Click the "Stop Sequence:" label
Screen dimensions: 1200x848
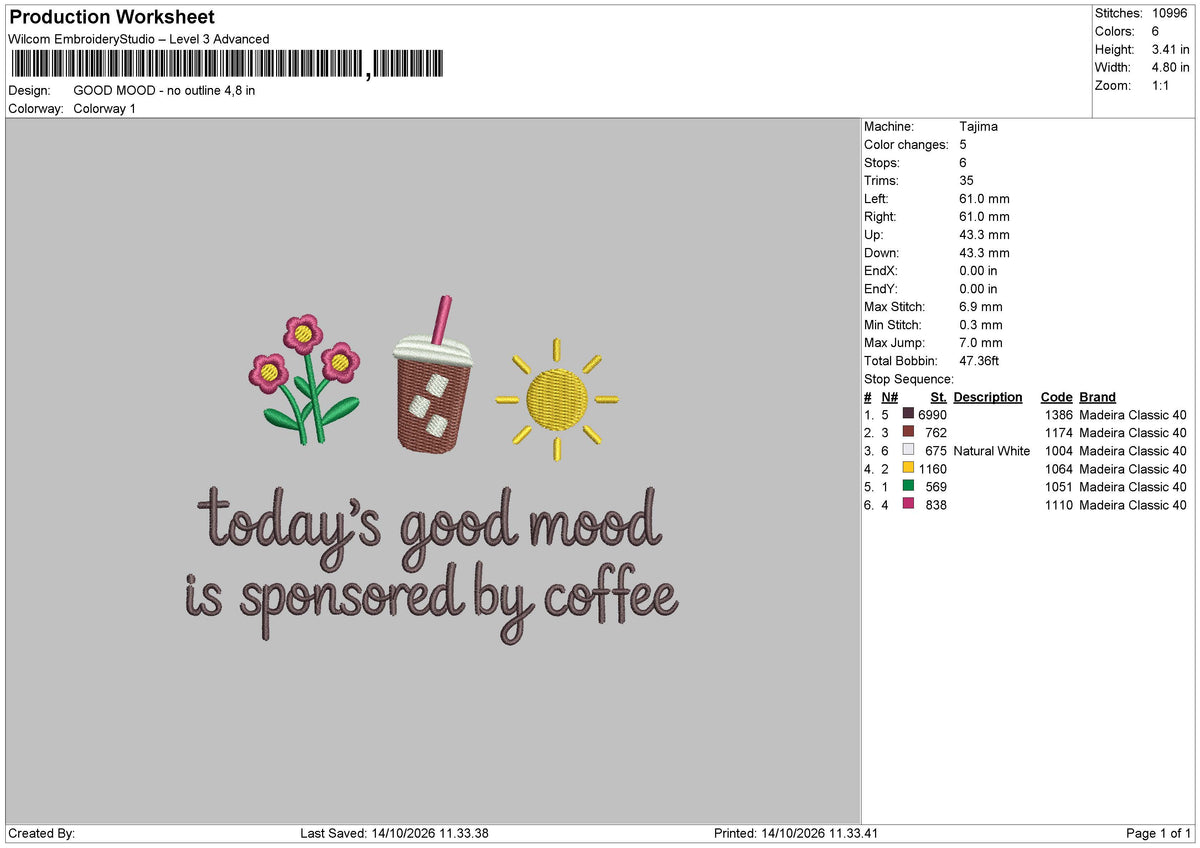point(909,378)
